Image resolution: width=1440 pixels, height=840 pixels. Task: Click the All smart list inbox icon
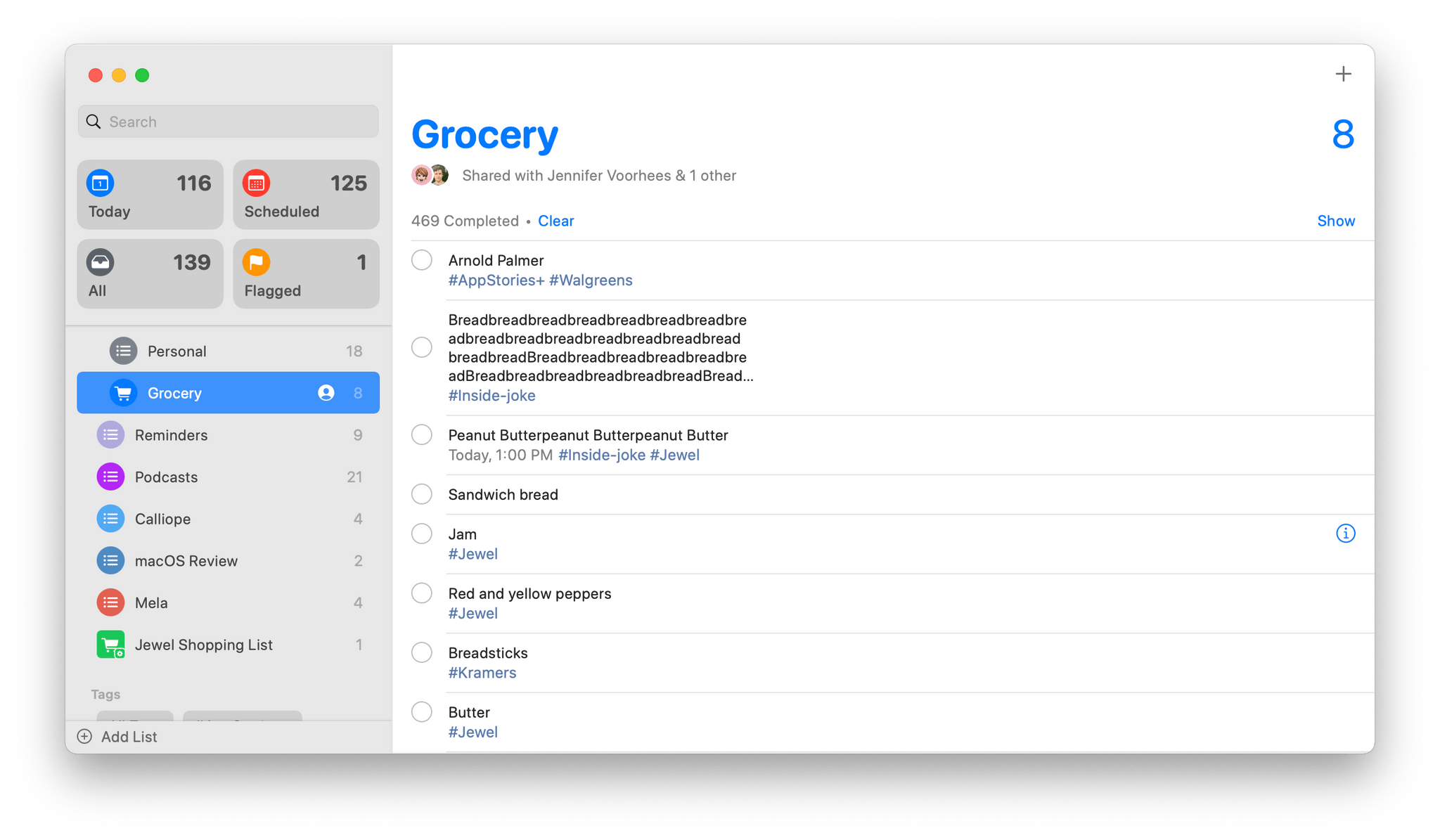(x=101, y=262)
